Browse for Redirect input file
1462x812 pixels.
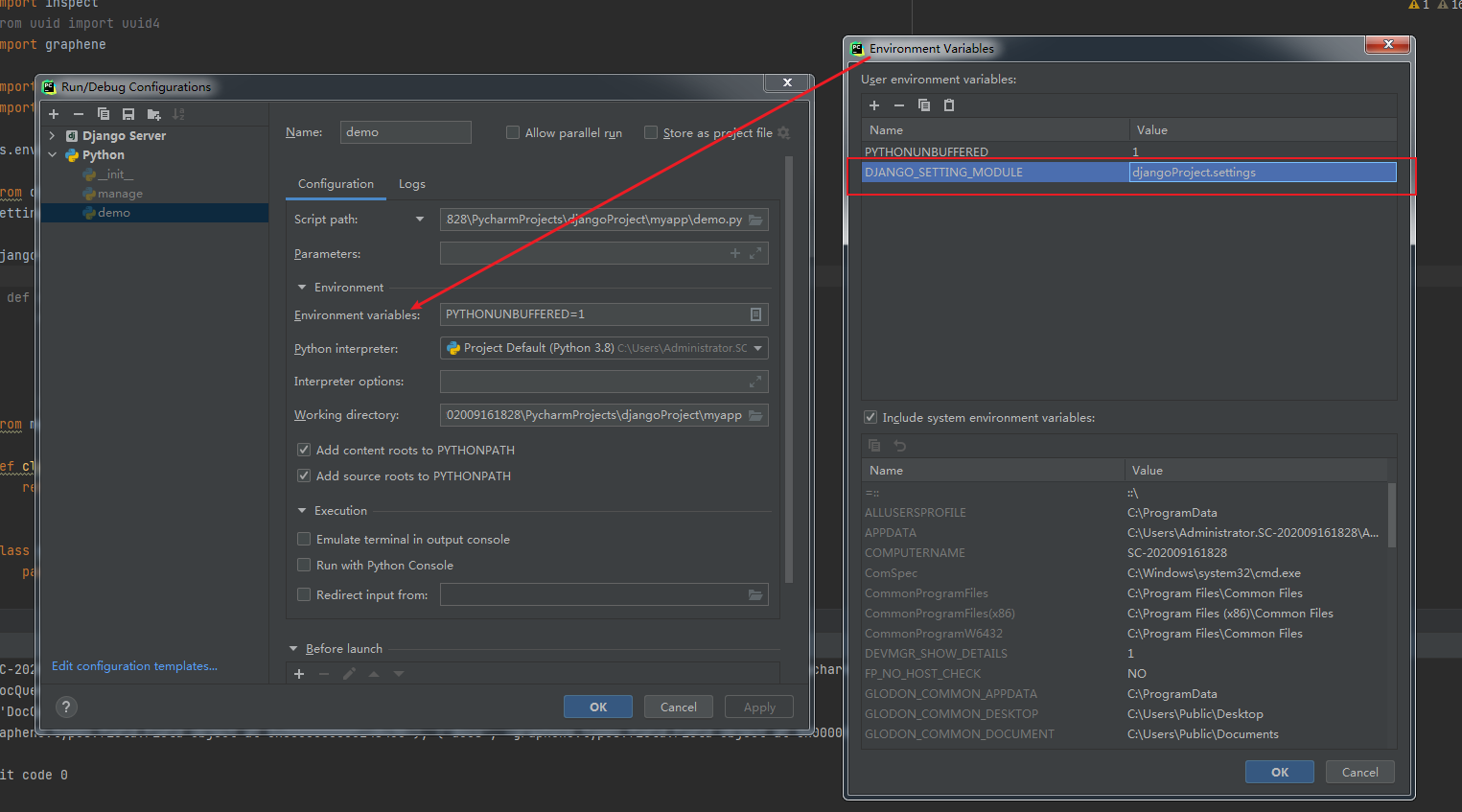[x=755, y=595]
